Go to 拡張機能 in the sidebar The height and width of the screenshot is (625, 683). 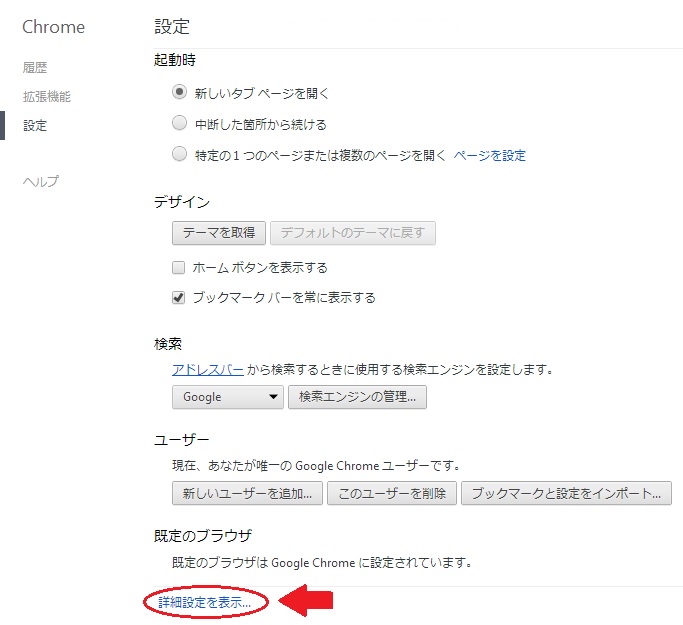47,96
